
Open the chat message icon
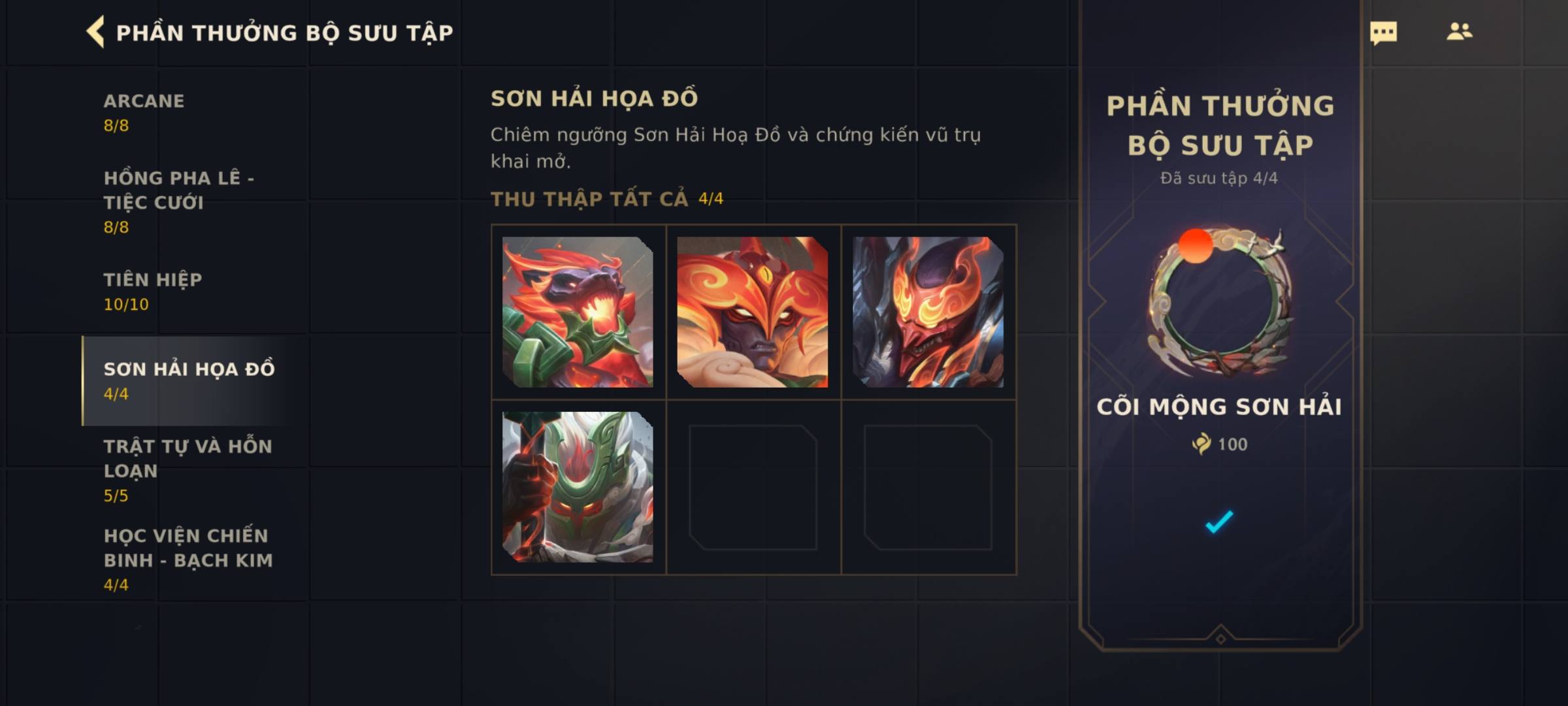click(1383, 33)
